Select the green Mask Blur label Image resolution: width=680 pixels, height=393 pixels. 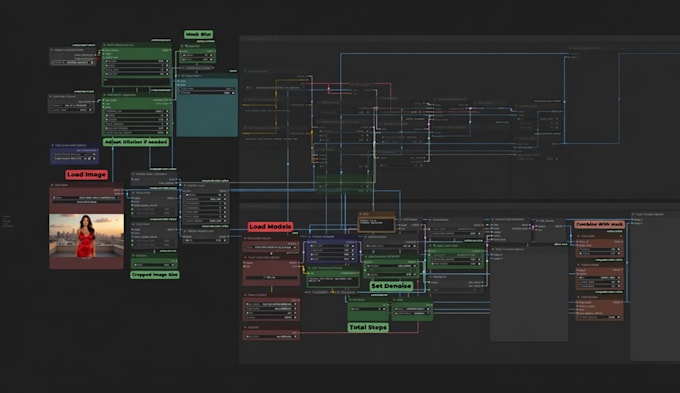tap(198, 34)
